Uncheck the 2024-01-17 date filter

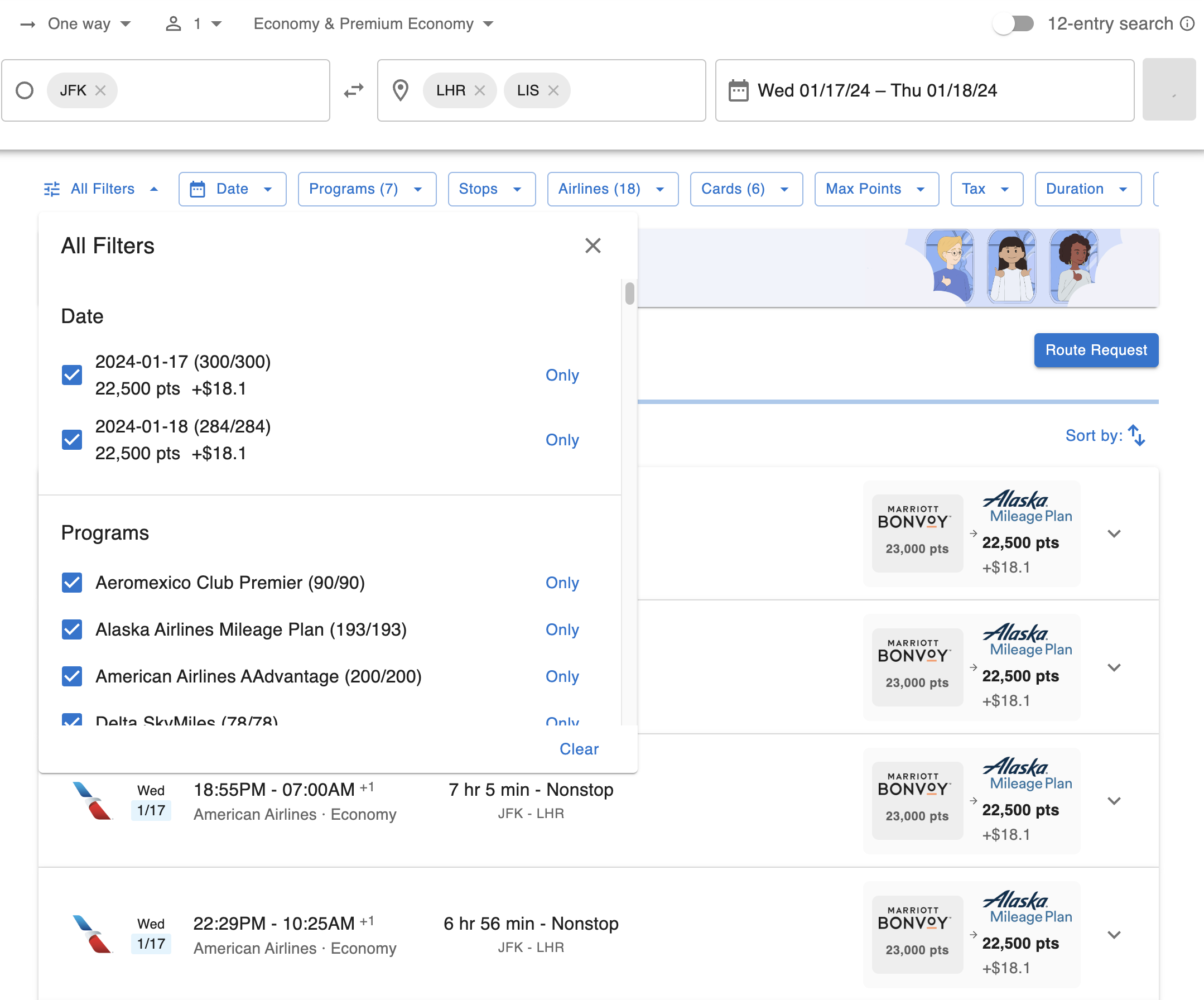(x=71, y=375)
